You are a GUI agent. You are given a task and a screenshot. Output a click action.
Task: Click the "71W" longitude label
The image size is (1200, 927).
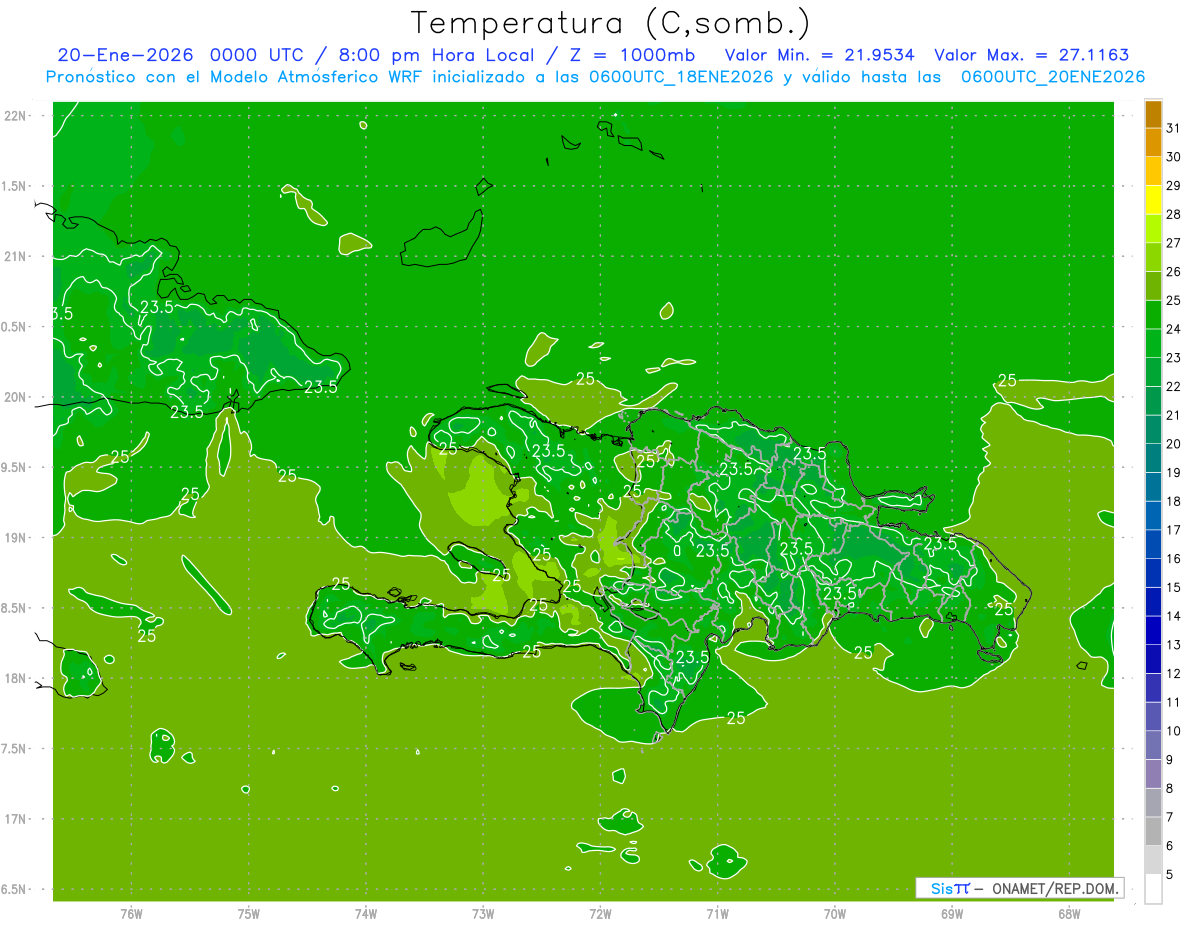717,914
